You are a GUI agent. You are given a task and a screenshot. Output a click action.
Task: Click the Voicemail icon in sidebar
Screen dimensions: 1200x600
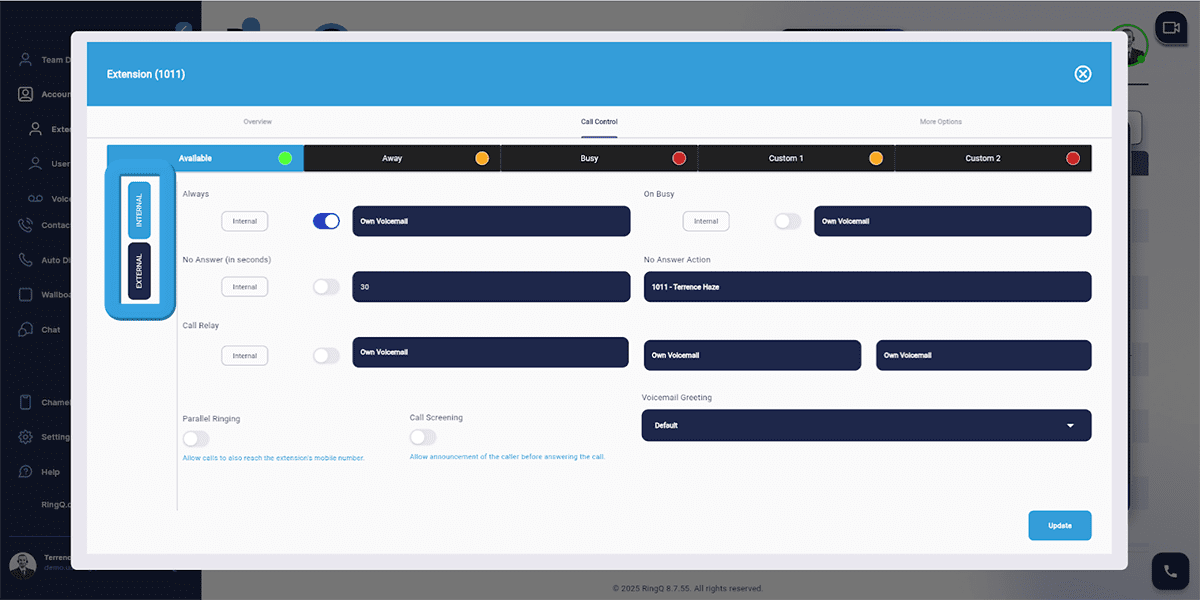pos(35,199)
